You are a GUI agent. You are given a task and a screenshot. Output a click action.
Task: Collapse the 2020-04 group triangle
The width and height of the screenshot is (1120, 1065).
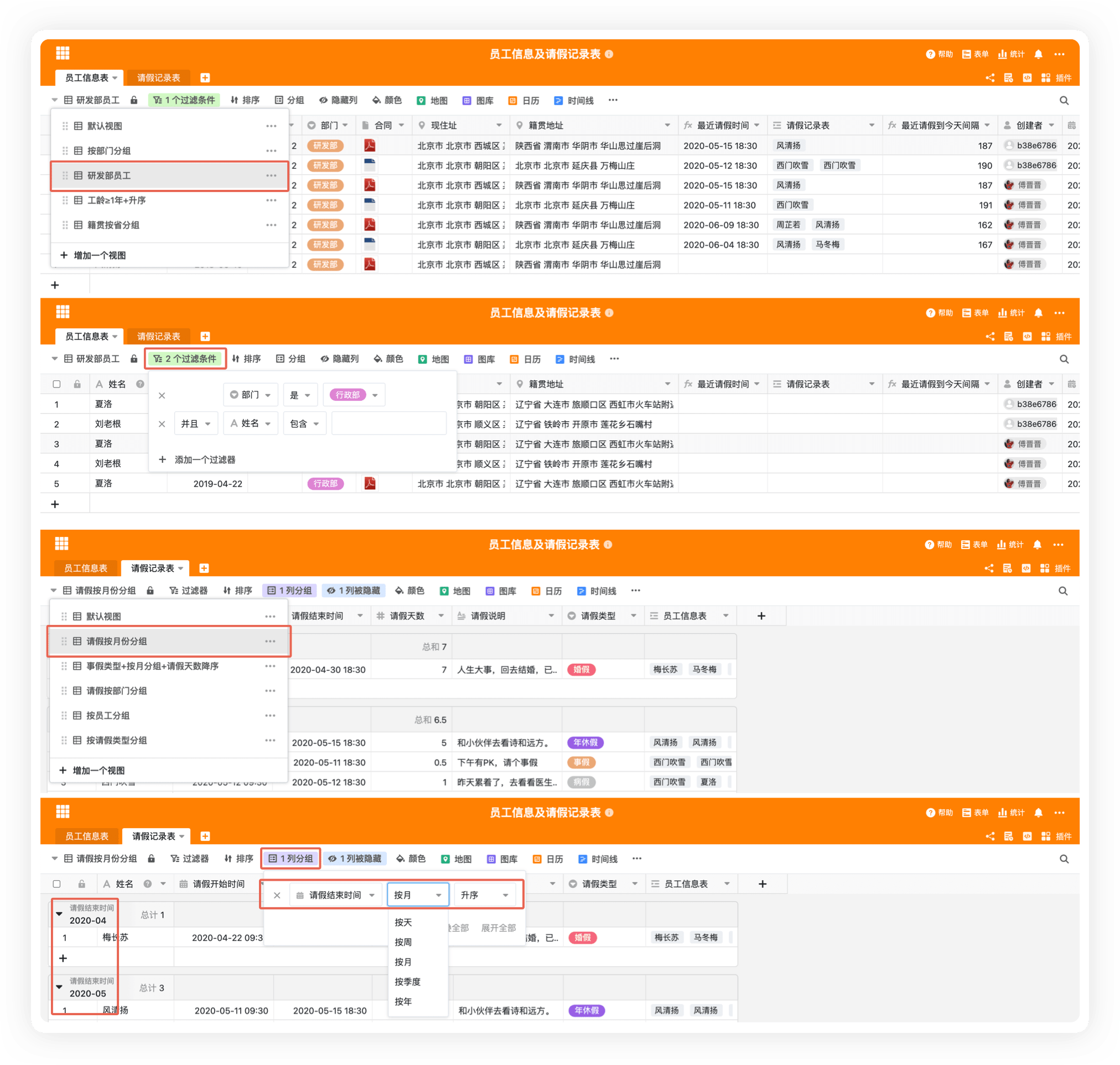coord(59,914)
